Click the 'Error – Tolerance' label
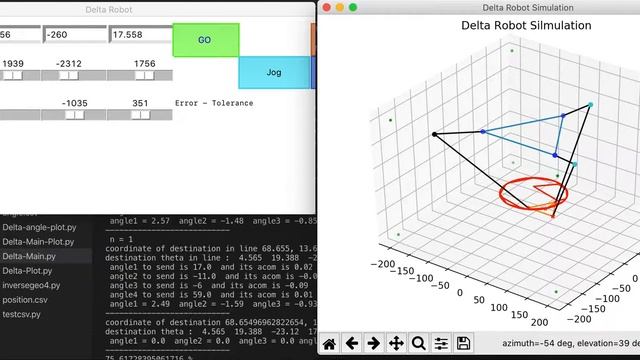Image resolution: width=640 pixels, height=360 pixels. point(214,103)
